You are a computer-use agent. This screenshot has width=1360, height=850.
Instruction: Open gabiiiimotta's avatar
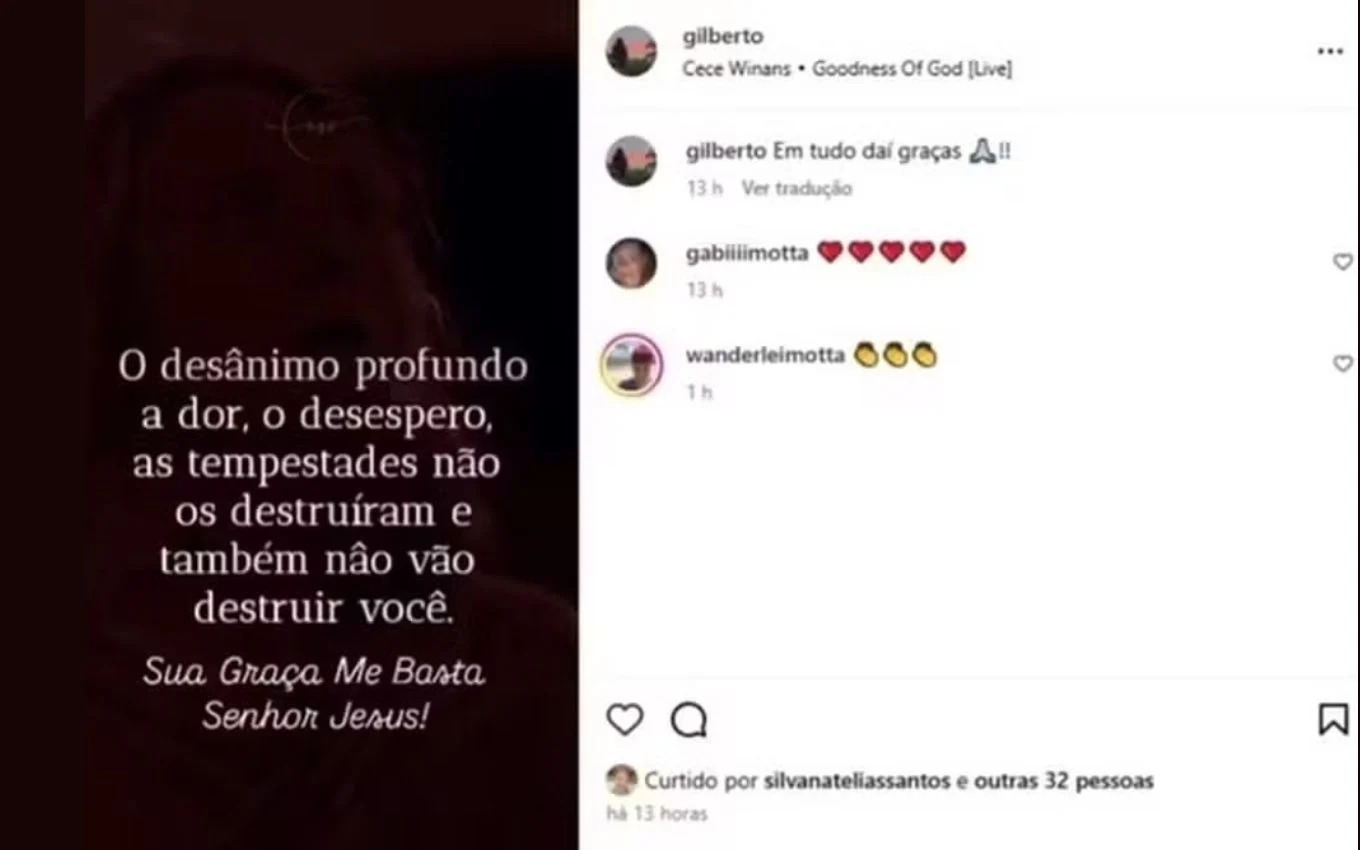[632, 263]
